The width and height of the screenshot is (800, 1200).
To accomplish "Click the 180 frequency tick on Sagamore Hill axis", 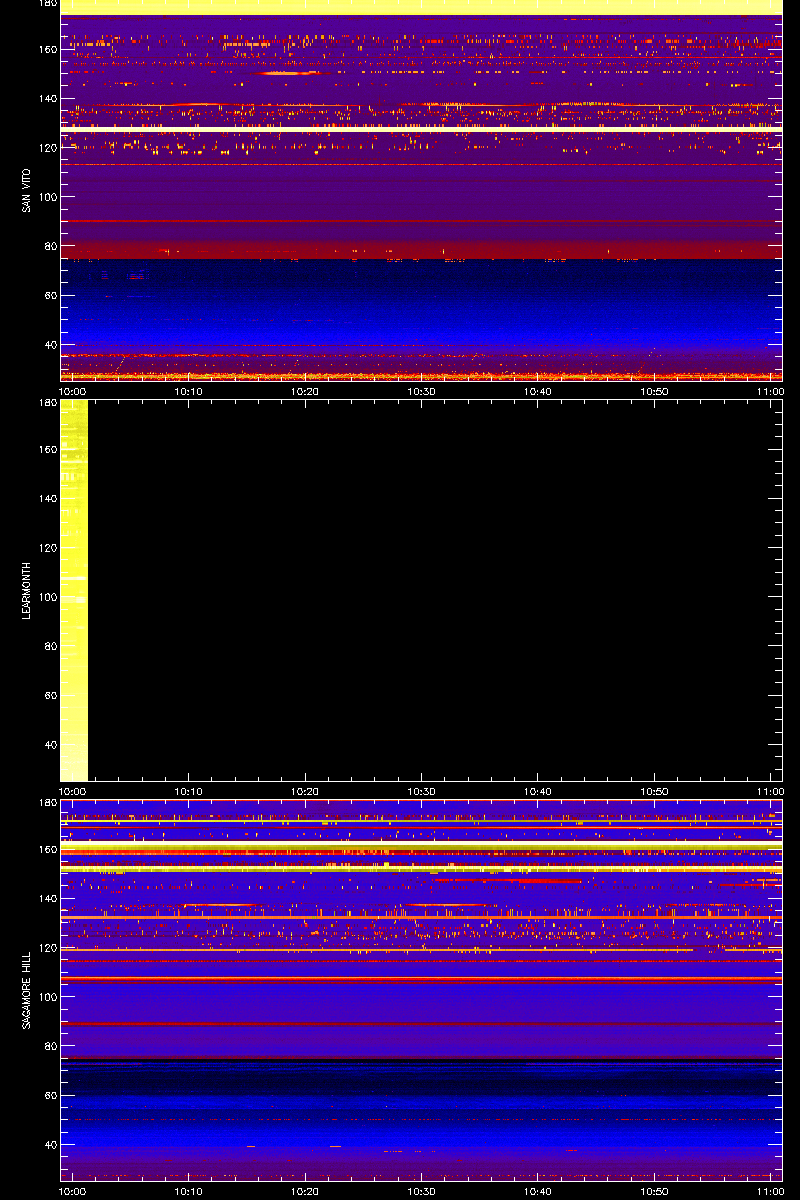I will 47,804.
